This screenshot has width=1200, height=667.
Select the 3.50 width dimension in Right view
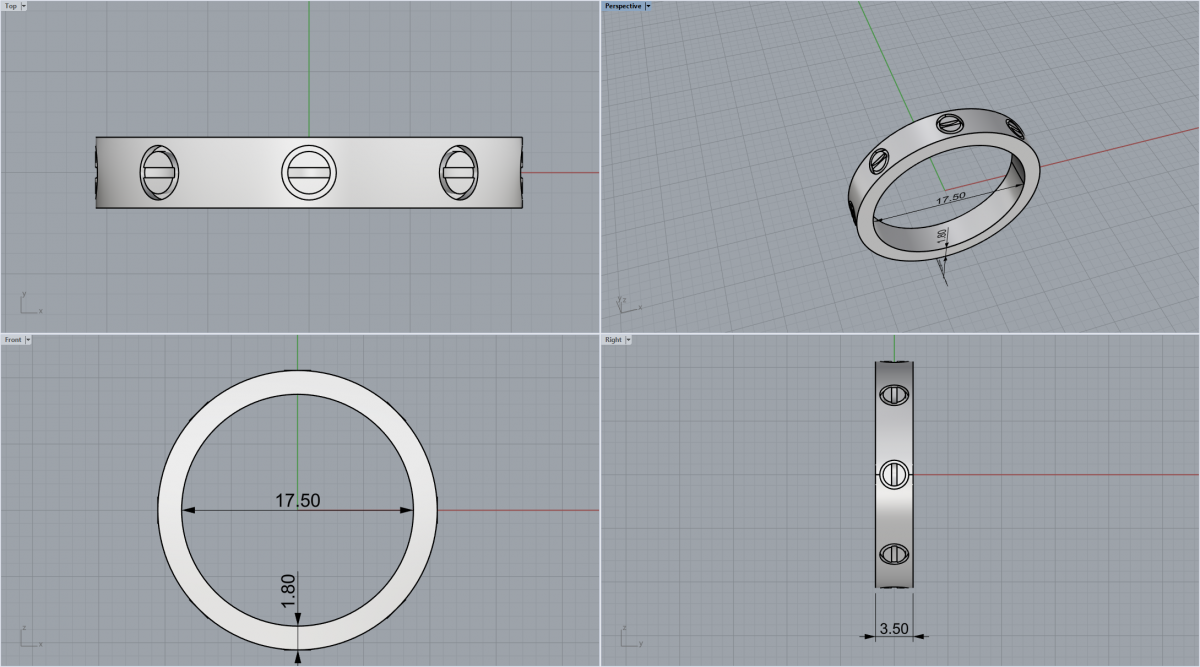point(893,629)
